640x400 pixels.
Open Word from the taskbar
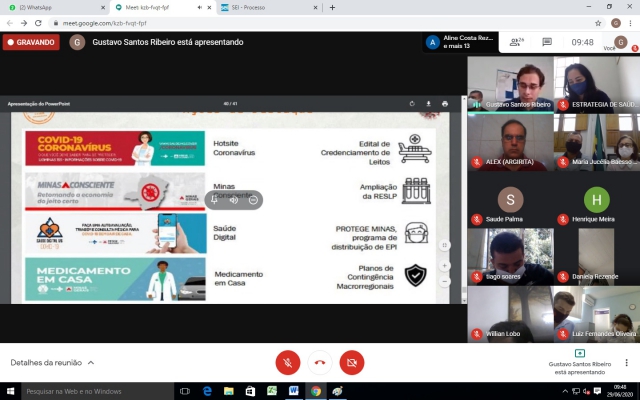pyautogui.click(x=293, y=391)
